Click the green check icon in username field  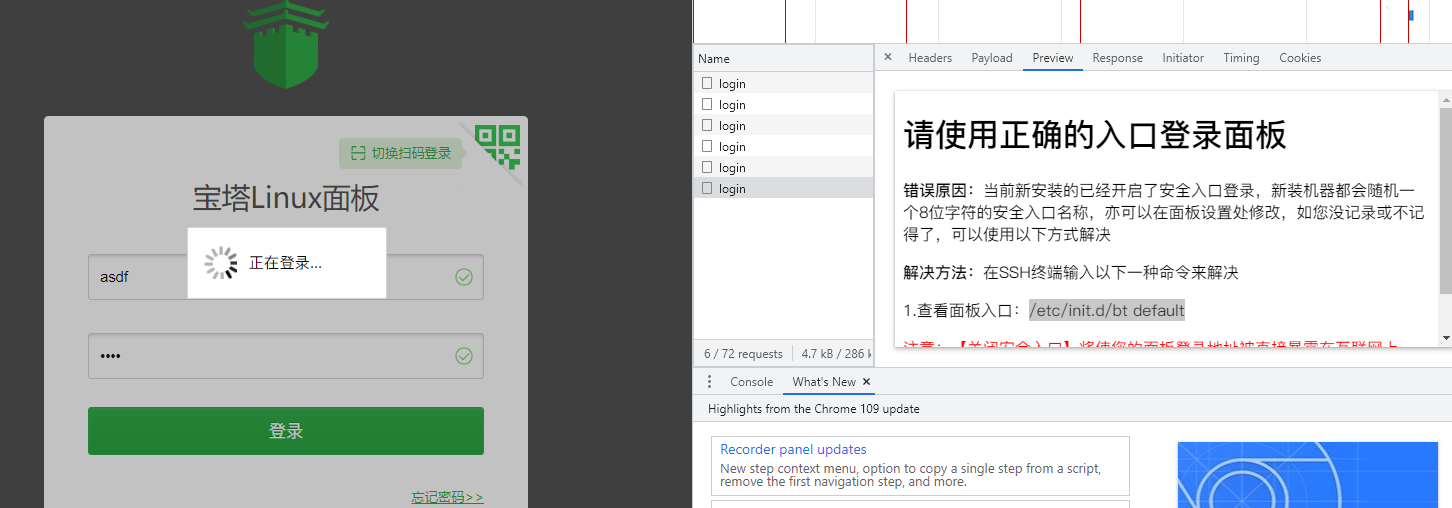click(464, 277)
